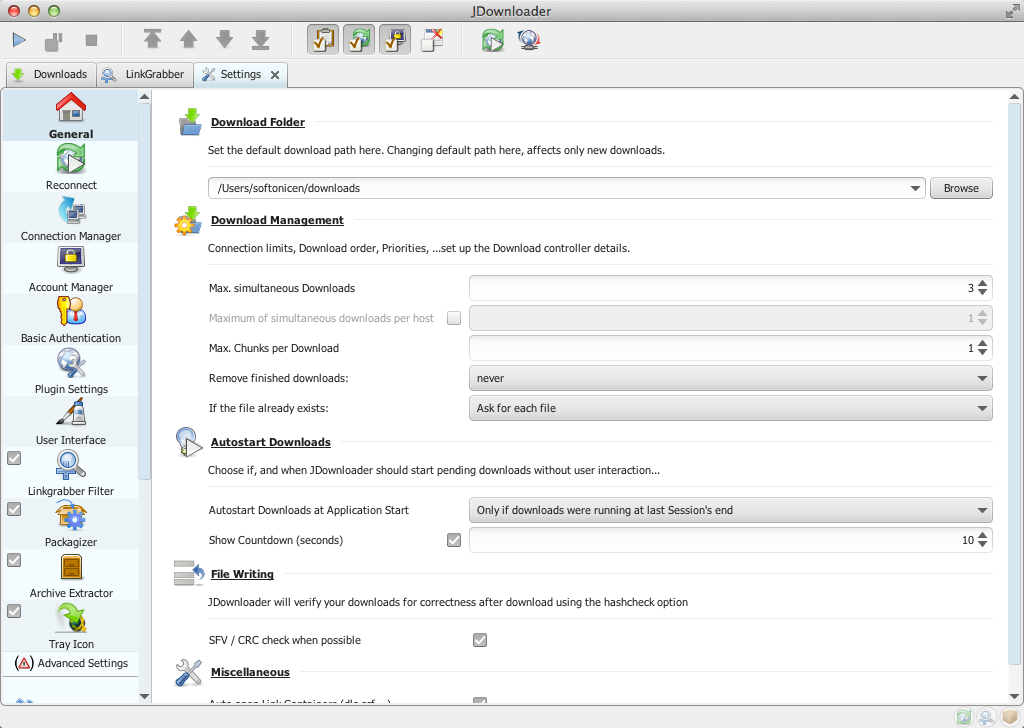Image resolution: width=1024 pixels, height=728 pixels.
Task: Open the Account Manager section
Action: (71, 269)
